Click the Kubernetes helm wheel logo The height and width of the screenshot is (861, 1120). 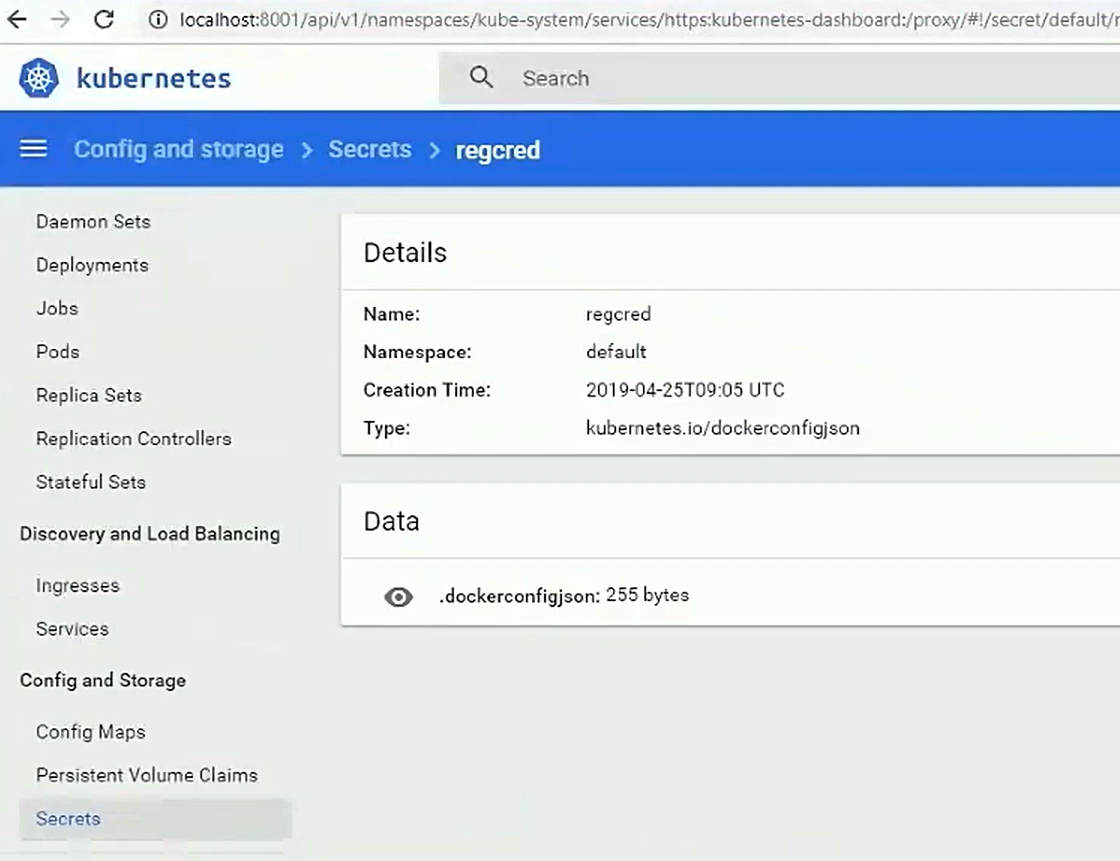click(x=39, y=78)
